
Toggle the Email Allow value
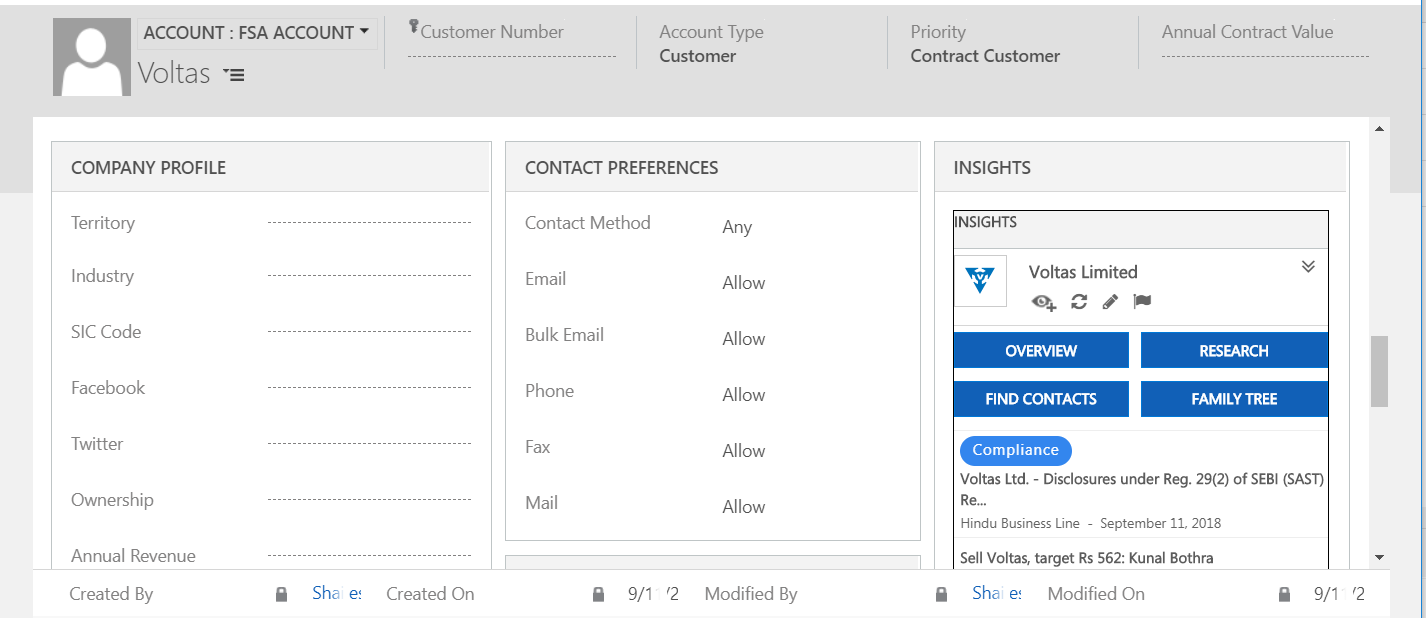[744, 283]
